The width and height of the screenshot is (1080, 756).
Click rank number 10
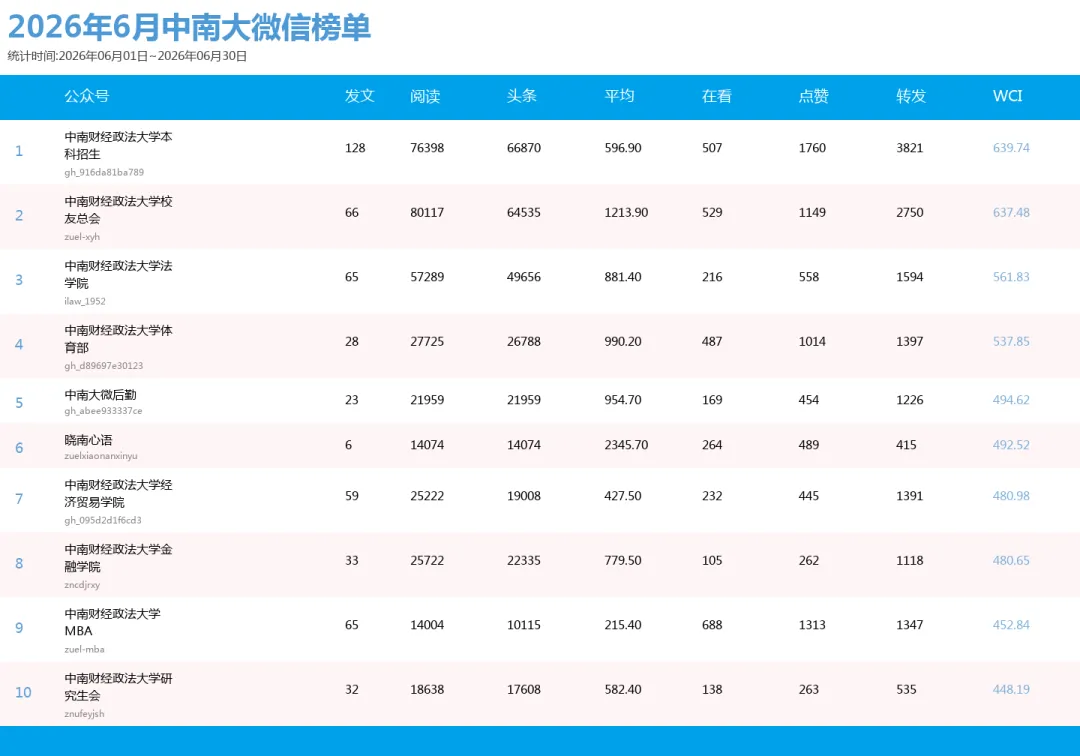coord(23,693)
